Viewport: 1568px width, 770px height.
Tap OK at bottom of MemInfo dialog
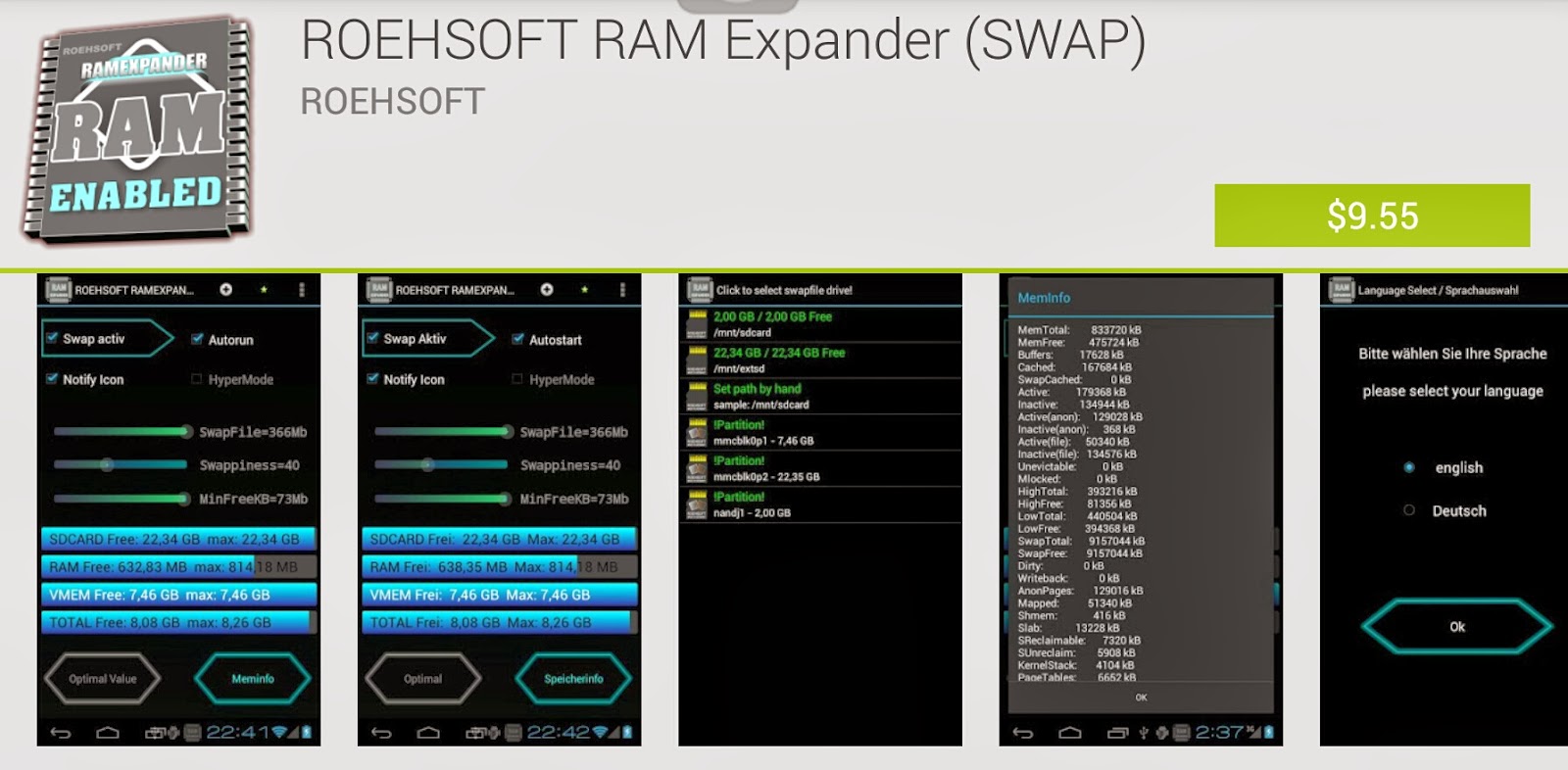click(x=1141, y=698)
